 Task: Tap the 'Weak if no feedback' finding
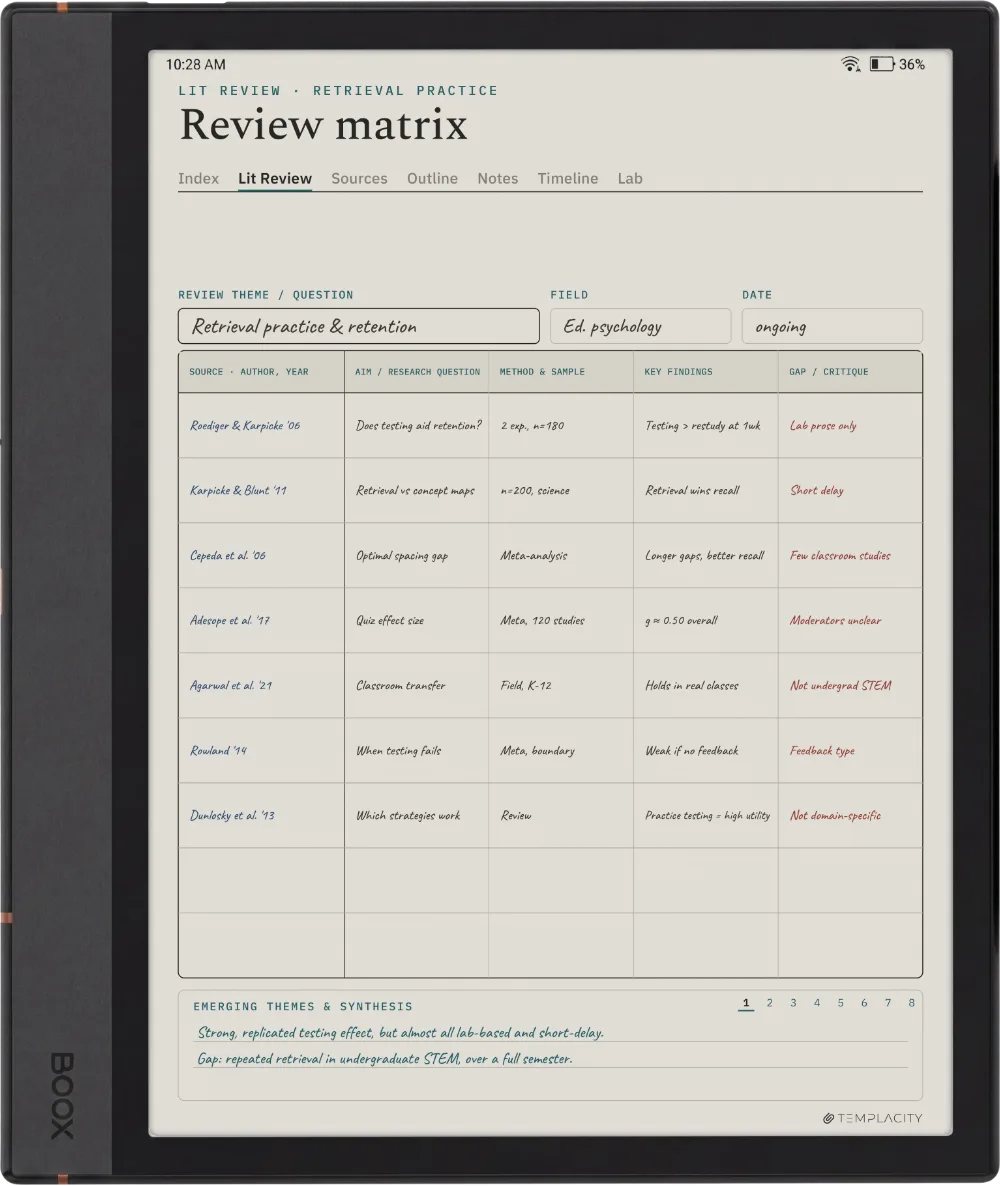(x=706, y=750)
